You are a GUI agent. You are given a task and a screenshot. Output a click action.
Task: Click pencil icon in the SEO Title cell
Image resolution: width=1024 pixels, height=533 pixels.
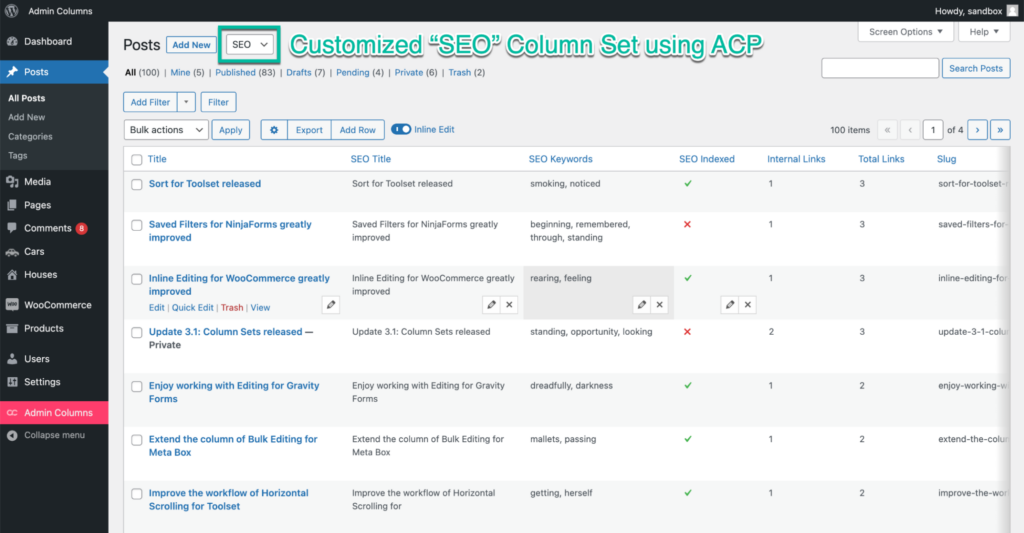click(x=492, y=304)
